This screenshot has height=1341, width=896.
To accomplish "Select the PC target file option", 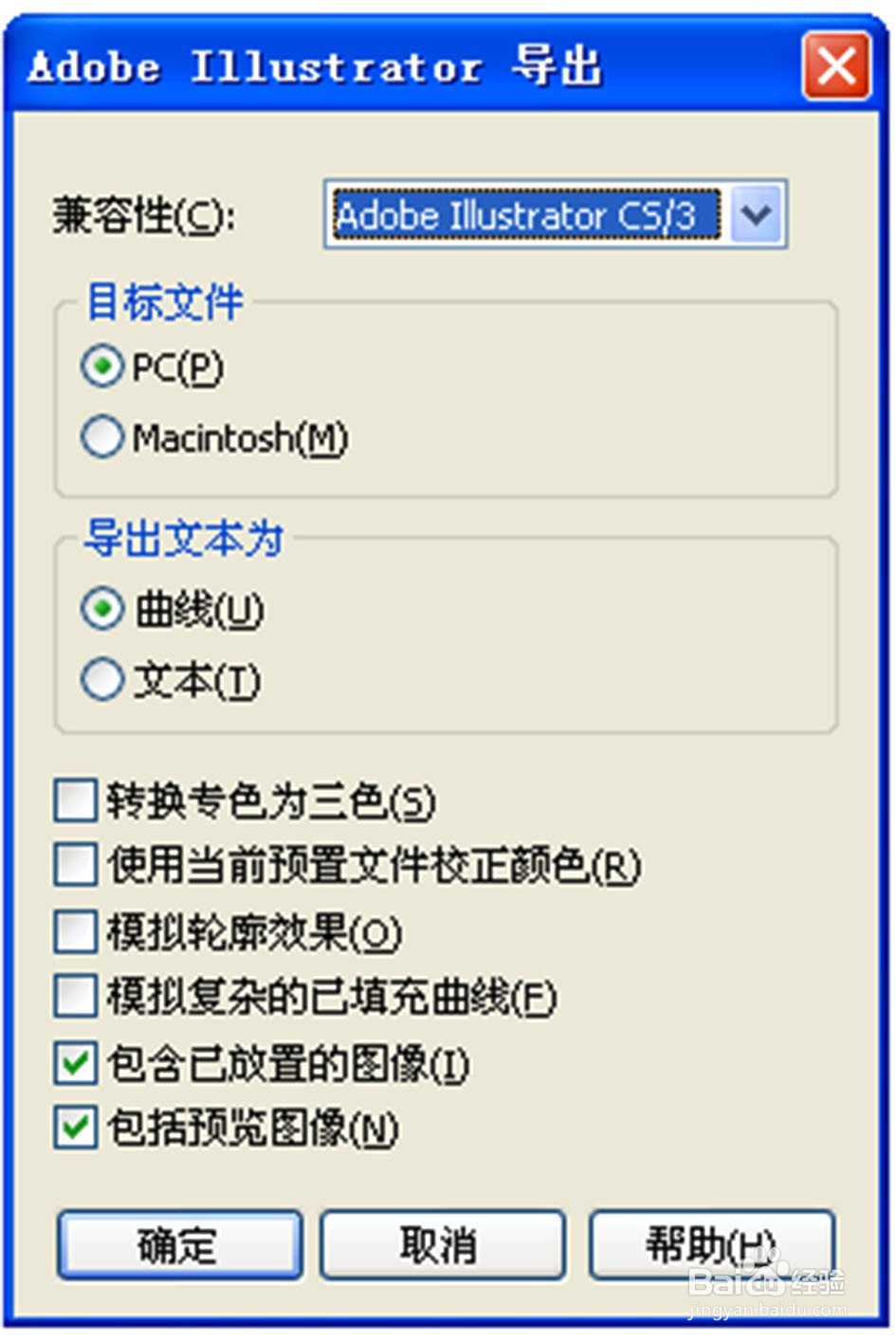I will [x=102, y=367].
